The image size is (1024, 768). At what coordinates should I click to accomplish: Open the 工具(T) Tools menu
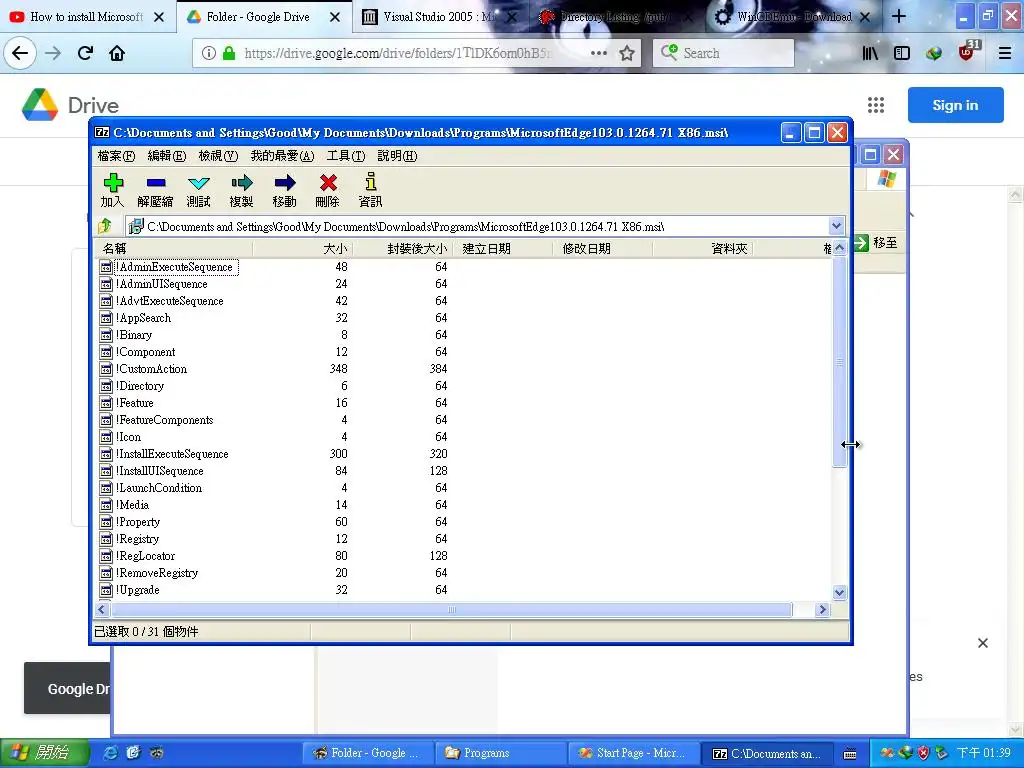[x=345, y=156]
